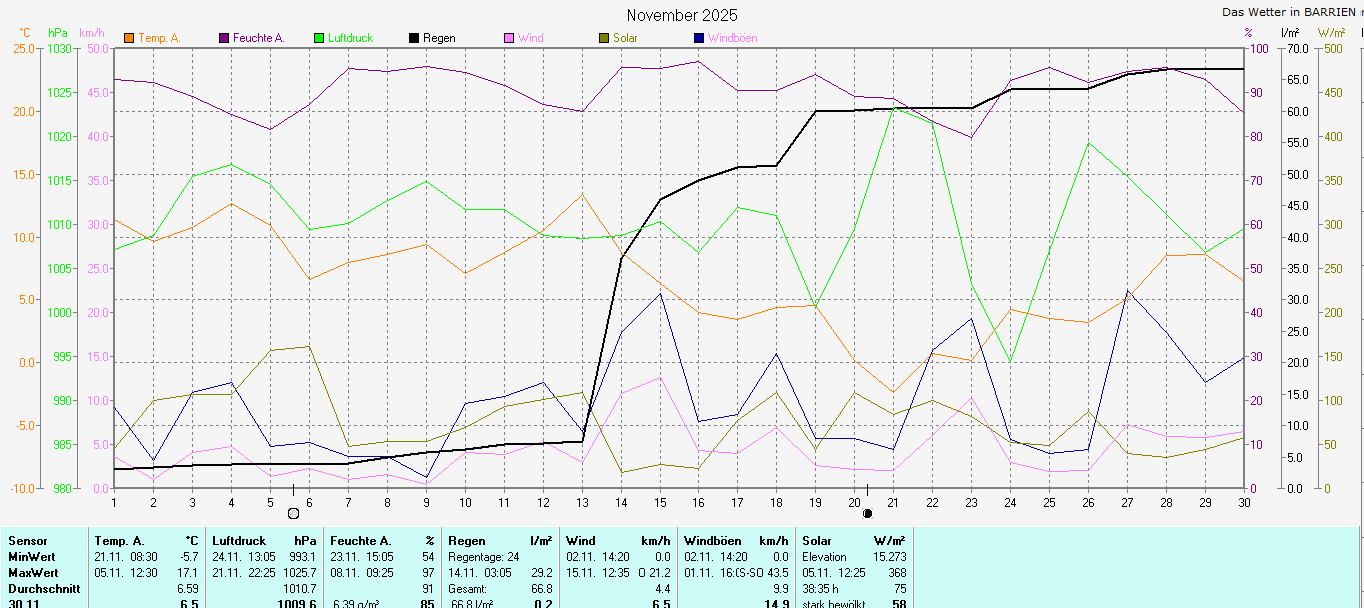Click the Sensor column header in table
1364x608 pixels.
pos(27,541)
